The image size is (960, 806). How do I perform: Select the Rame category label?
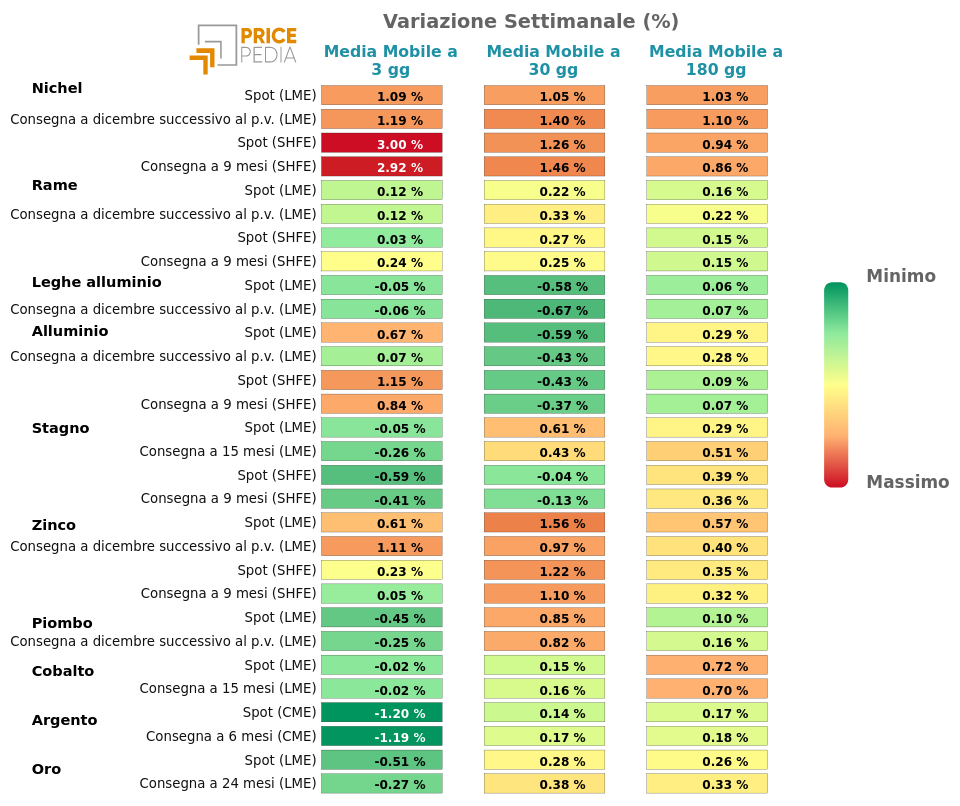[54, 185]
